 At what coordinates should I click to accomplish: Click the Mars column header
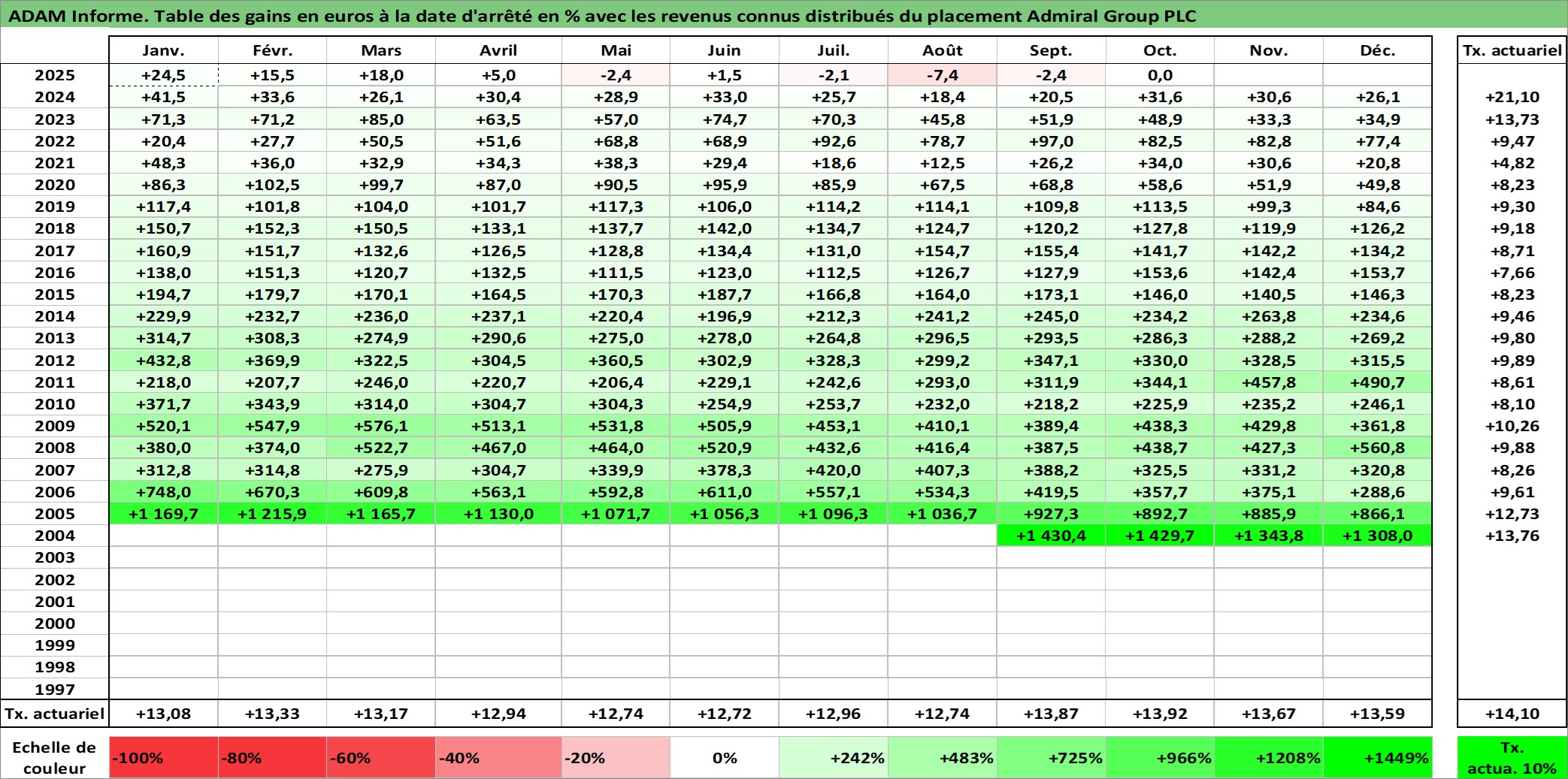click(x=381, y=50)
